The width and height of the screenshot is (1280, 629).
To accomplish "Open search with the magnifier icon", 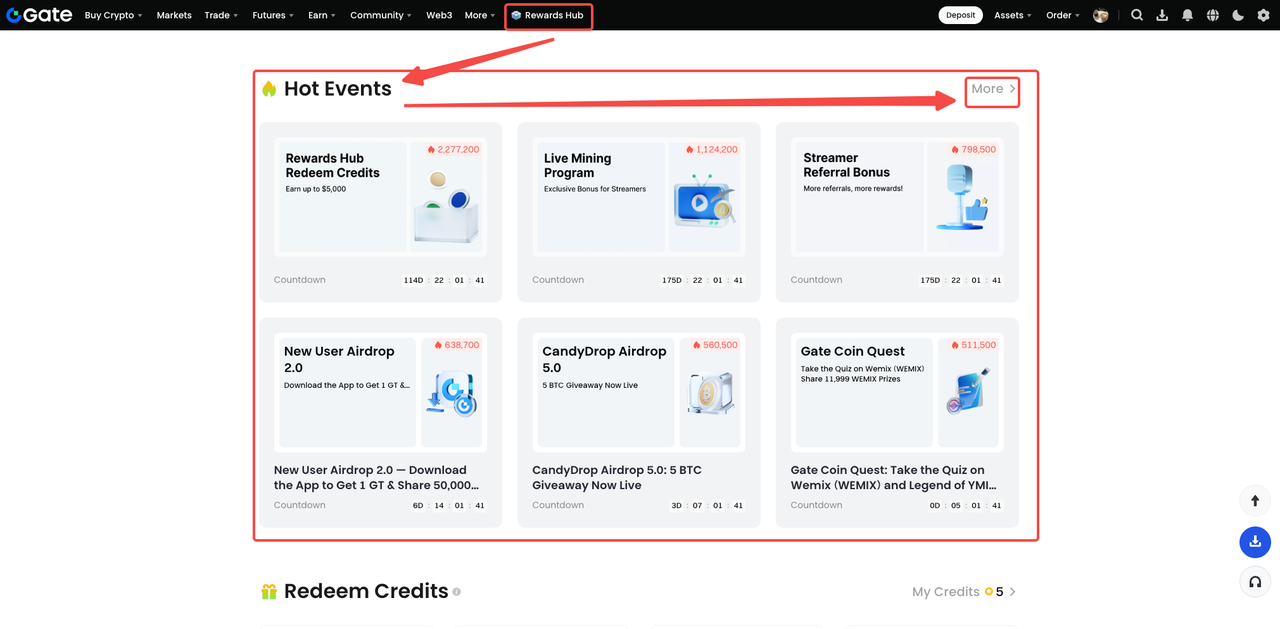I will pyautogui.click(x=1137, y=15).
